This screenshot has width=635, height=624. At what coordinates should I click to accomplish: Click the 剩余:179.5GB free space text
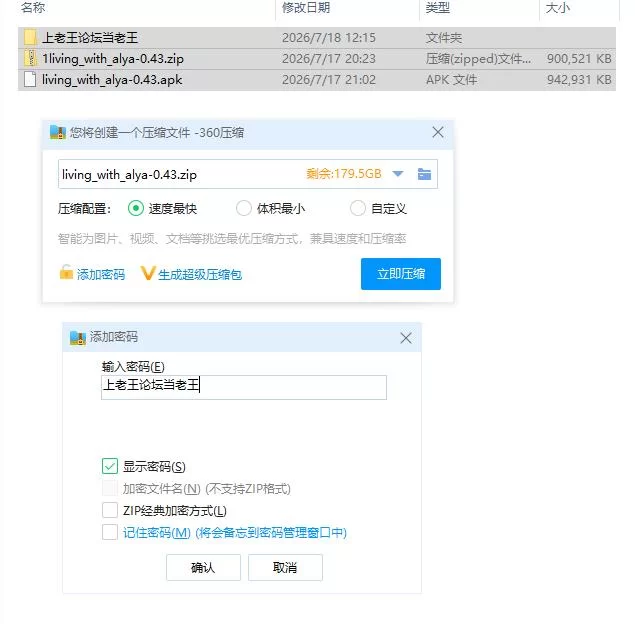(344, 174)
